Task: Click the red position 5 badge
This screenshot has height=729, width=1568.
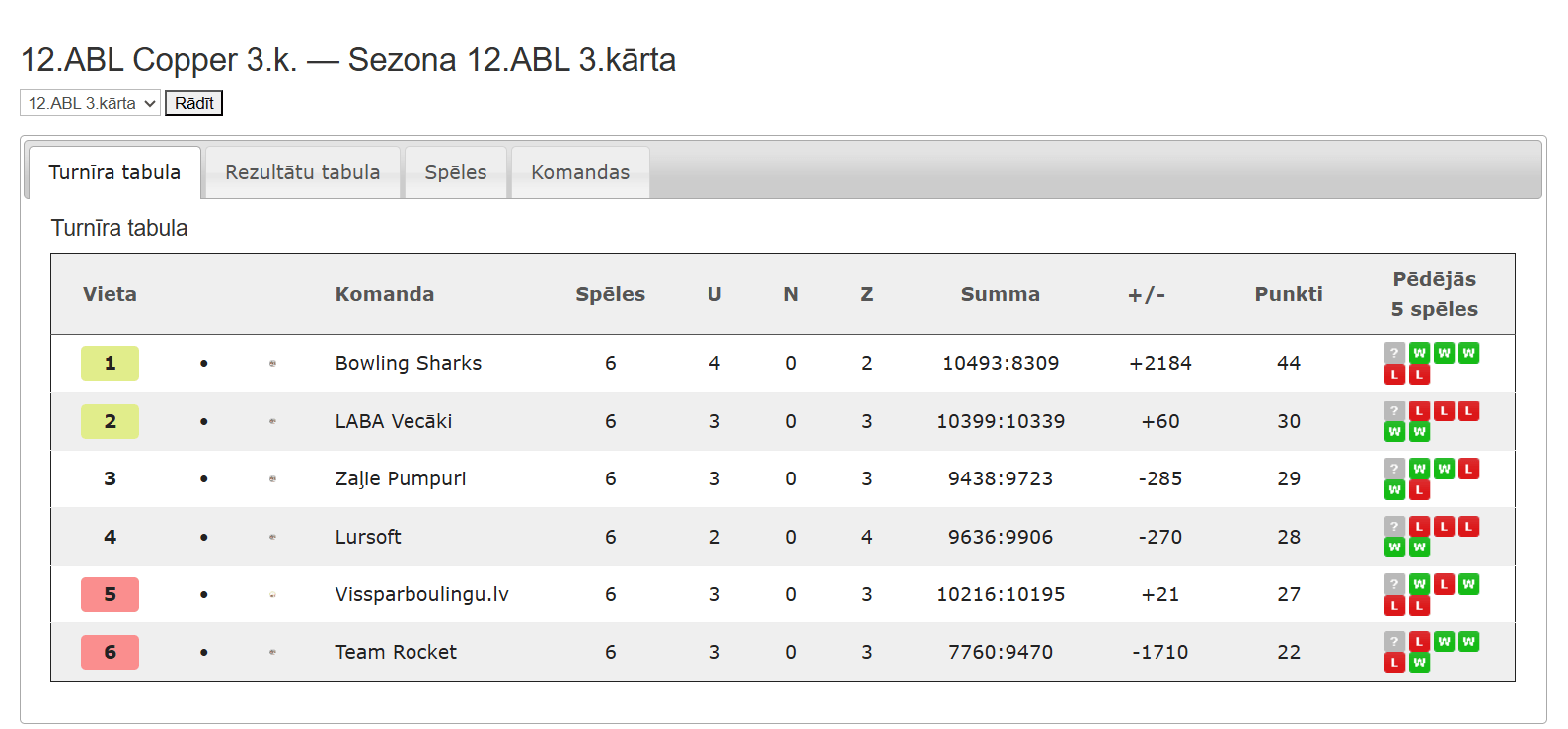Action: [x=110, y=595]
